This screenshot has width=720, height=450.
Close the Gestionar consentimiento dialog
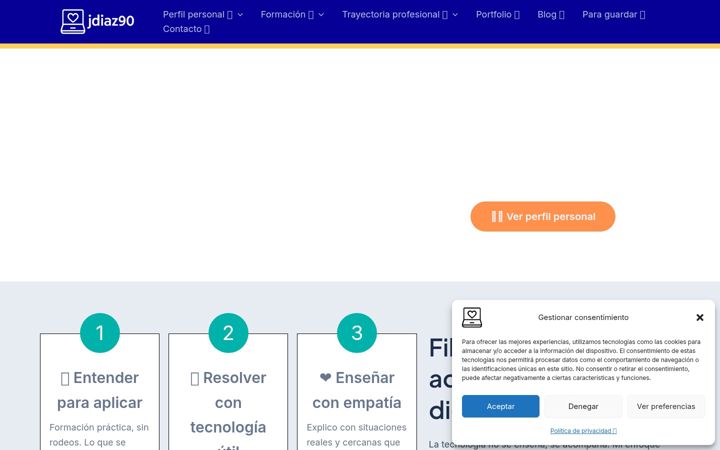tap(700, 317)
